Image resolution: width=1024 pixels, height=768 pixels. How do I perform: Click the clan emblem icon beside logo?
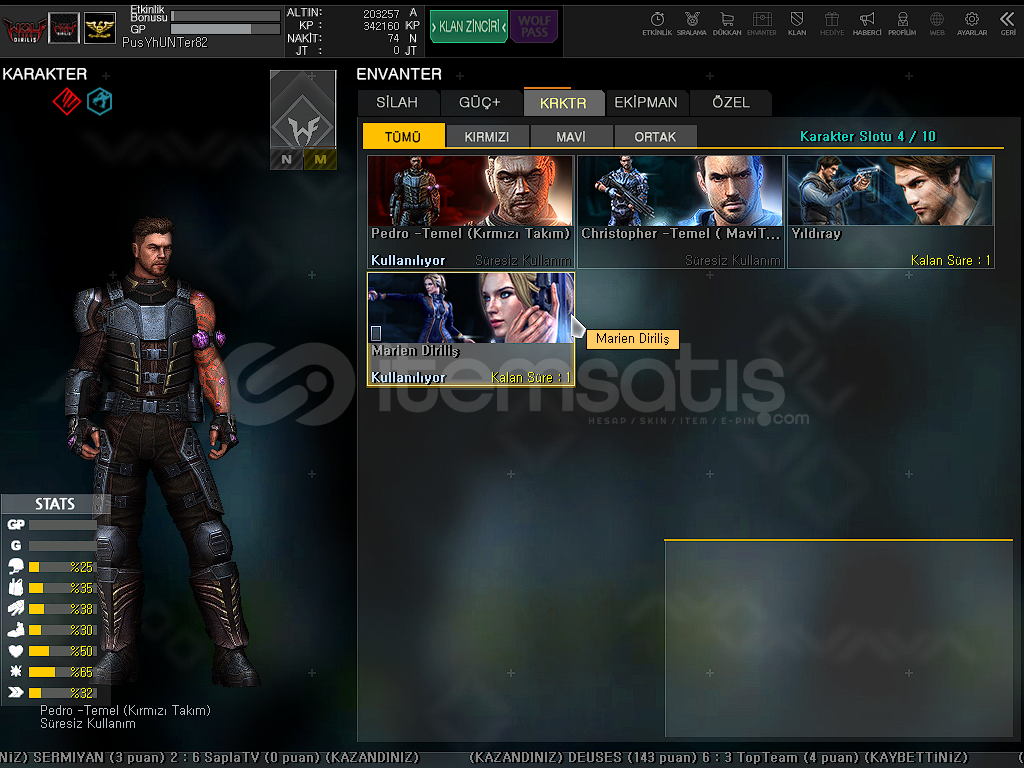point(64,29)
